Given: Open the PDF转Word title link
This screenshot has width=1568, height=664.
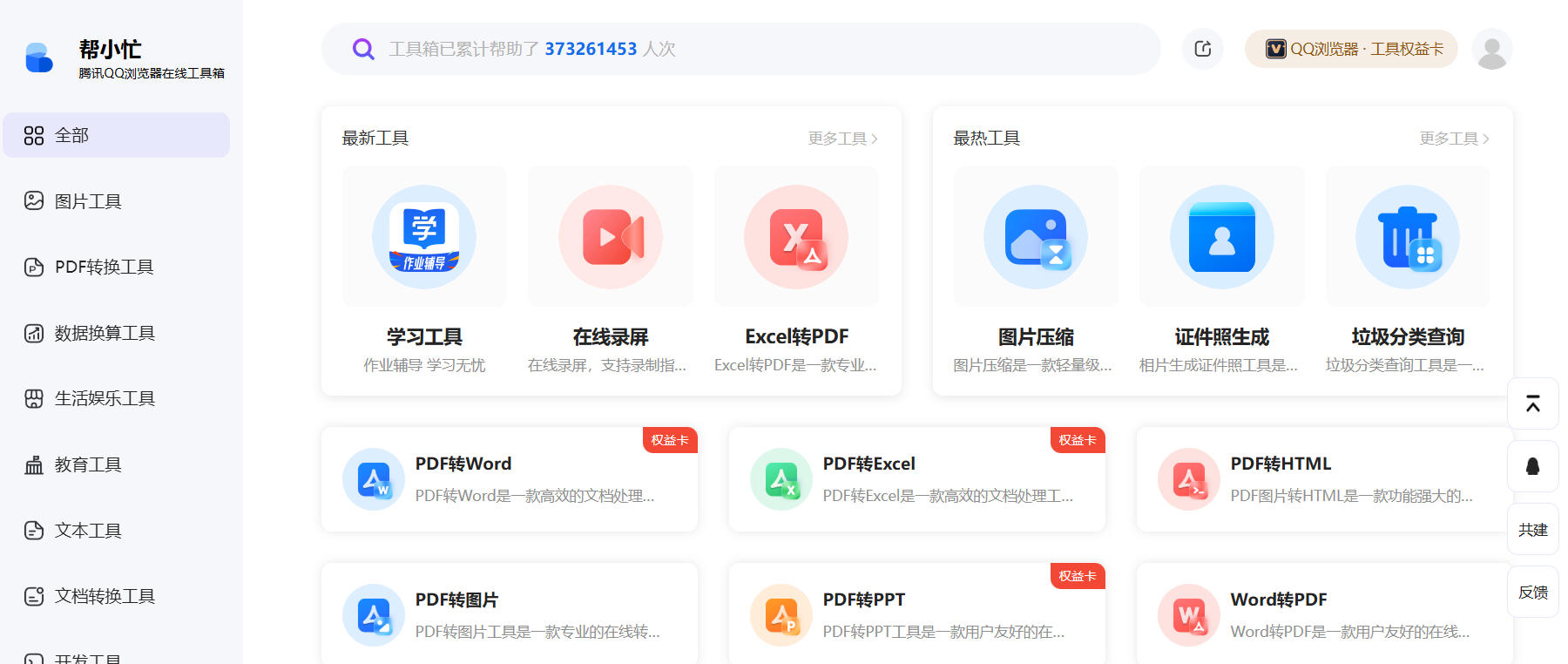Looking at the screenshot, I should tap(463, 464).
